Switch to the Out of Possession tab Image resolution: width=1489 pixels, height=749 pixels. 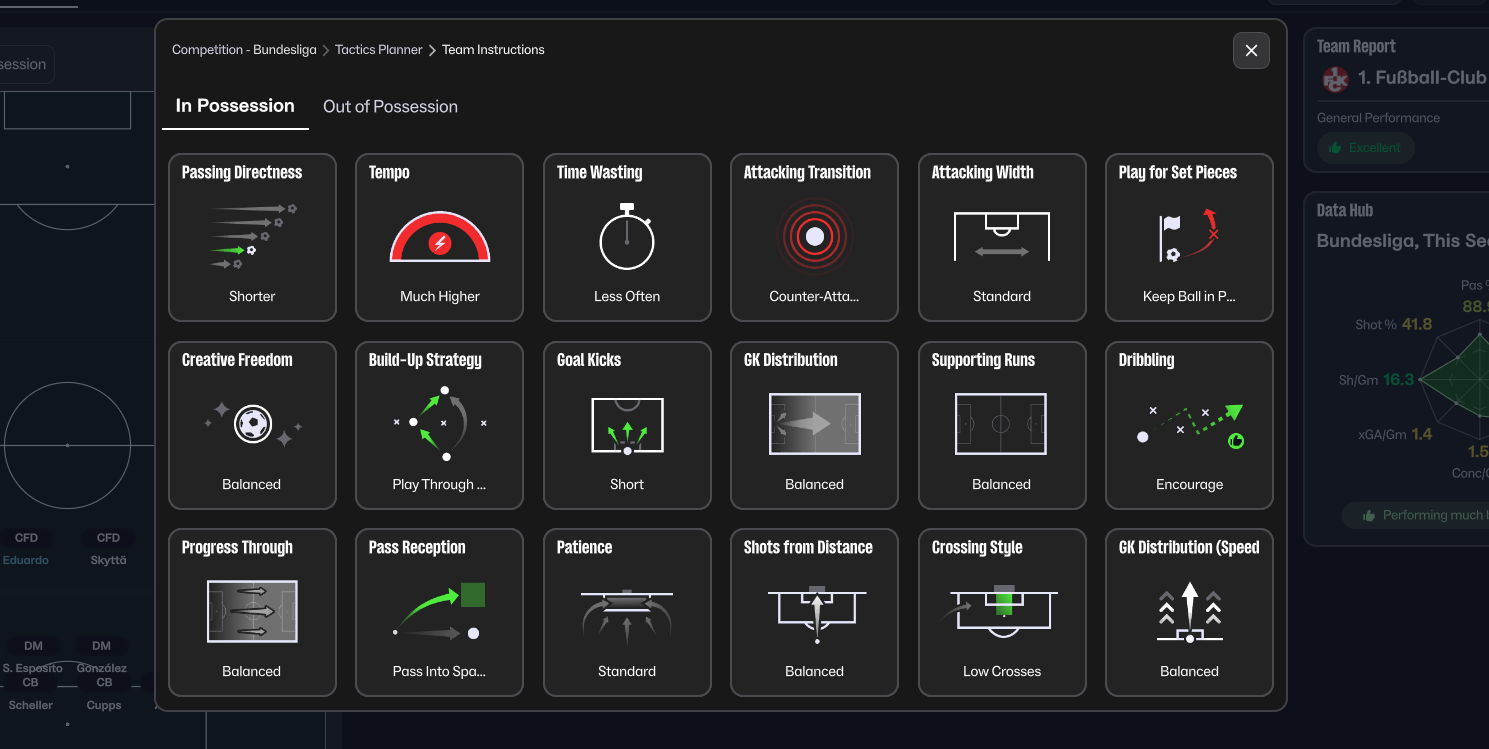pyautogui.click(x=390, y=107)
